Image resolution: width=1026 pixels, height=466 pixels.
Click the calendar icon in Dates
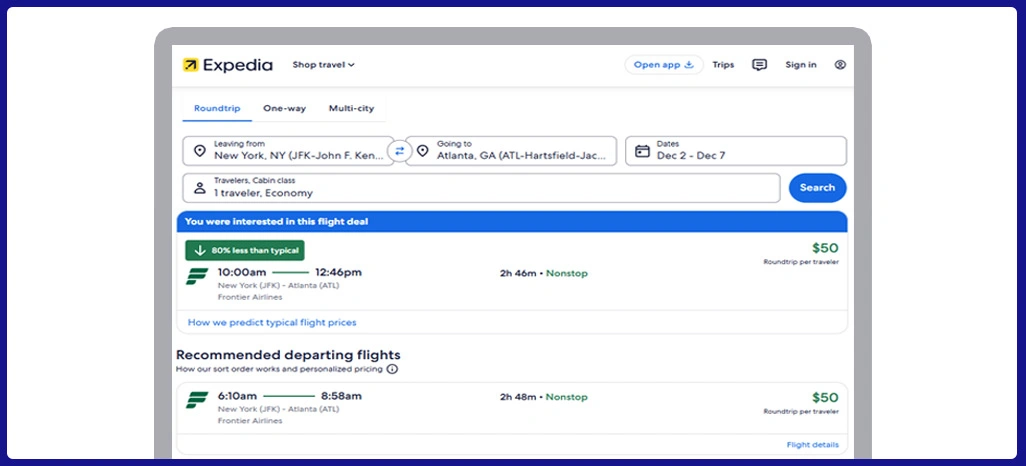tap(643, 151)
